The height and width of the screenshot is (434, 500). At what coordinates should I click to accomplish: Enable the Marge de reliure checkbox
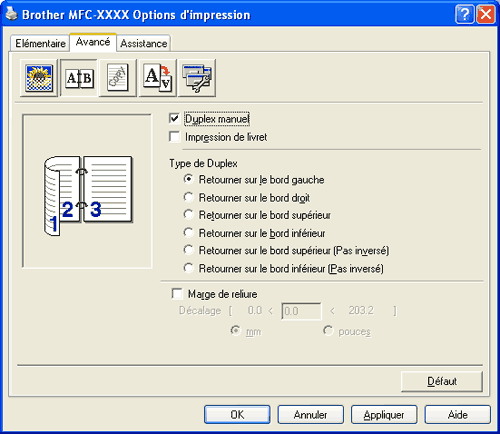pos(177,294)
